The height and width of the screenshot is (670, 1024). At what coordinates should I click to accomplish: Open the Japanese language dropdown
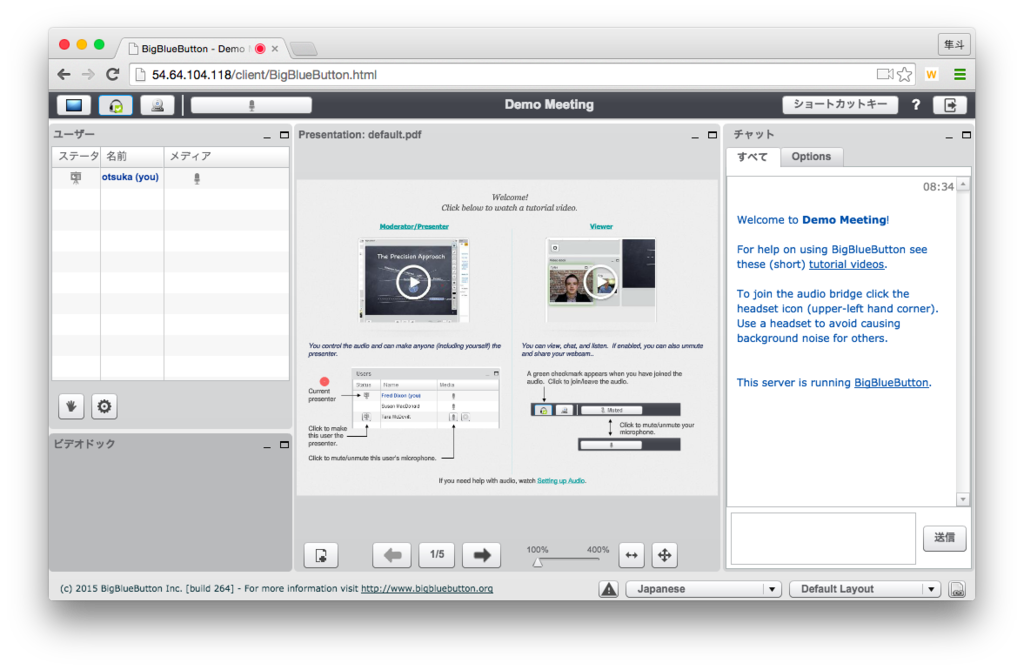click(703, 589)
